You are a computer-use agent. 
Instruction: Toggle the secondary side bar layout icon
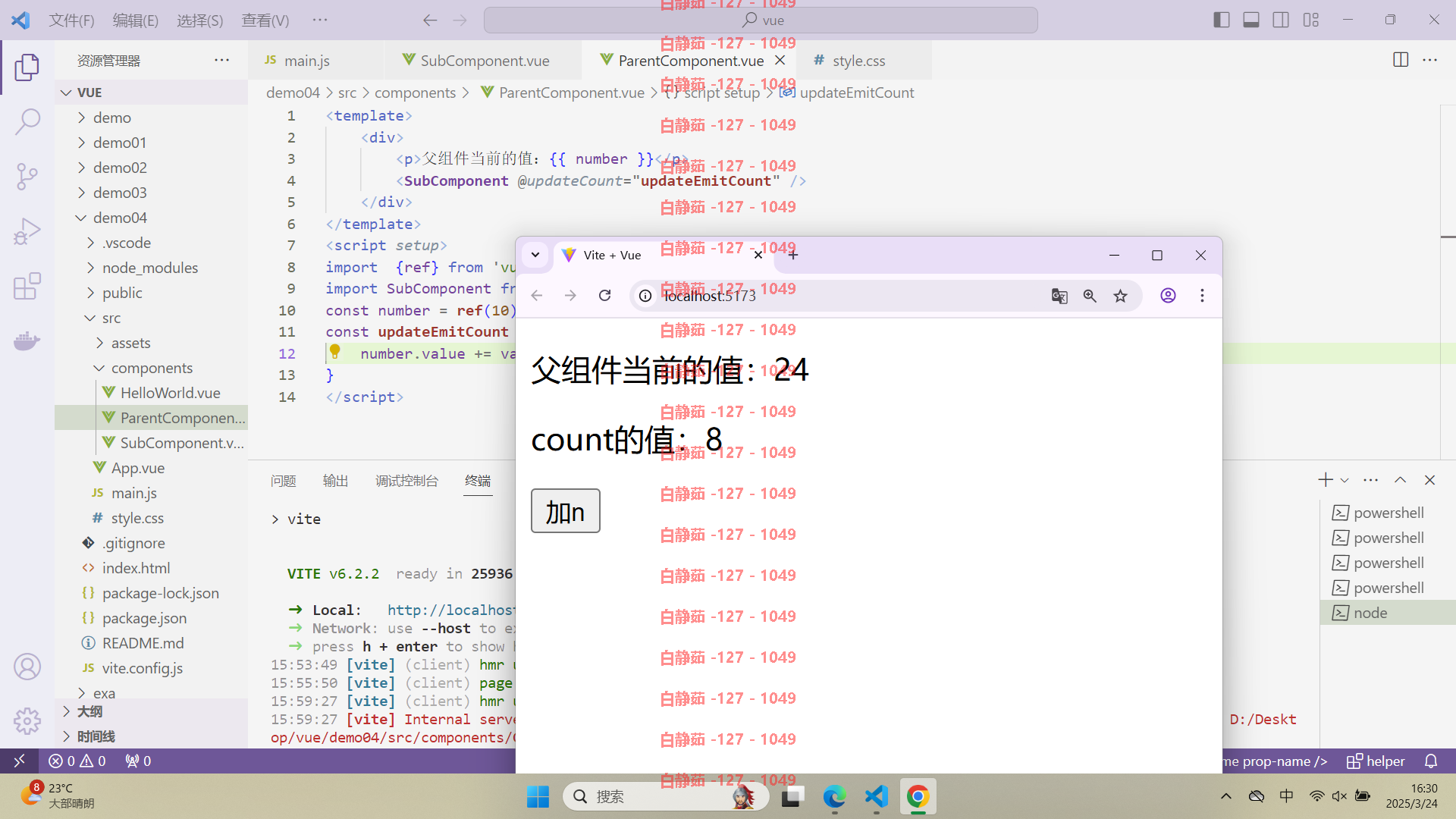click(1281, 20)
